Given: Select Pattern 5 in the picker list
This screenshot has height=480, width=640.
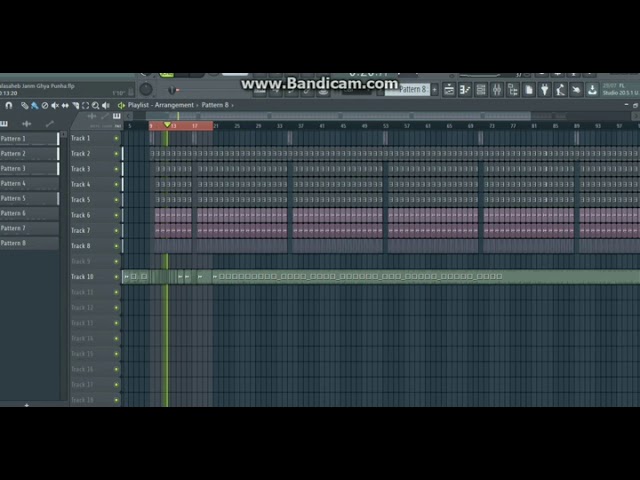Looking at the screenshot, I should (x=29, y=198).
